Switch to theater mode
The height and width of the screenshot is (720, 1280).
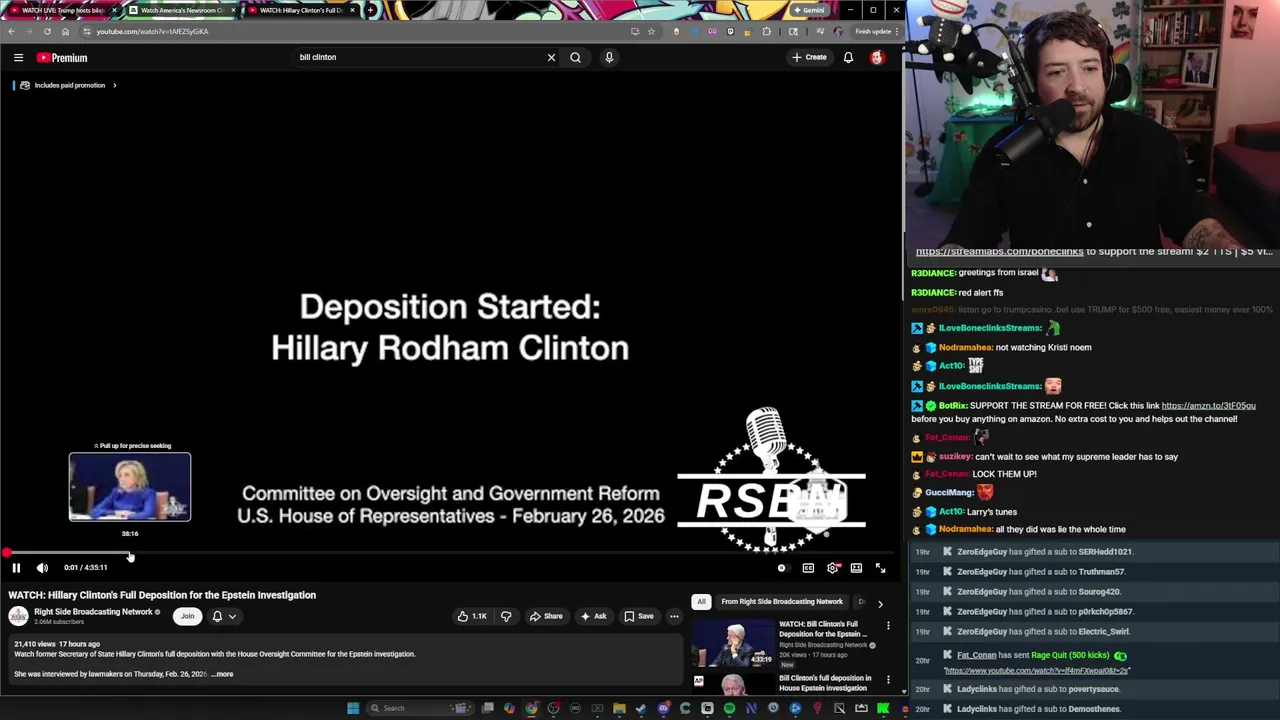[x=856, y=568]
